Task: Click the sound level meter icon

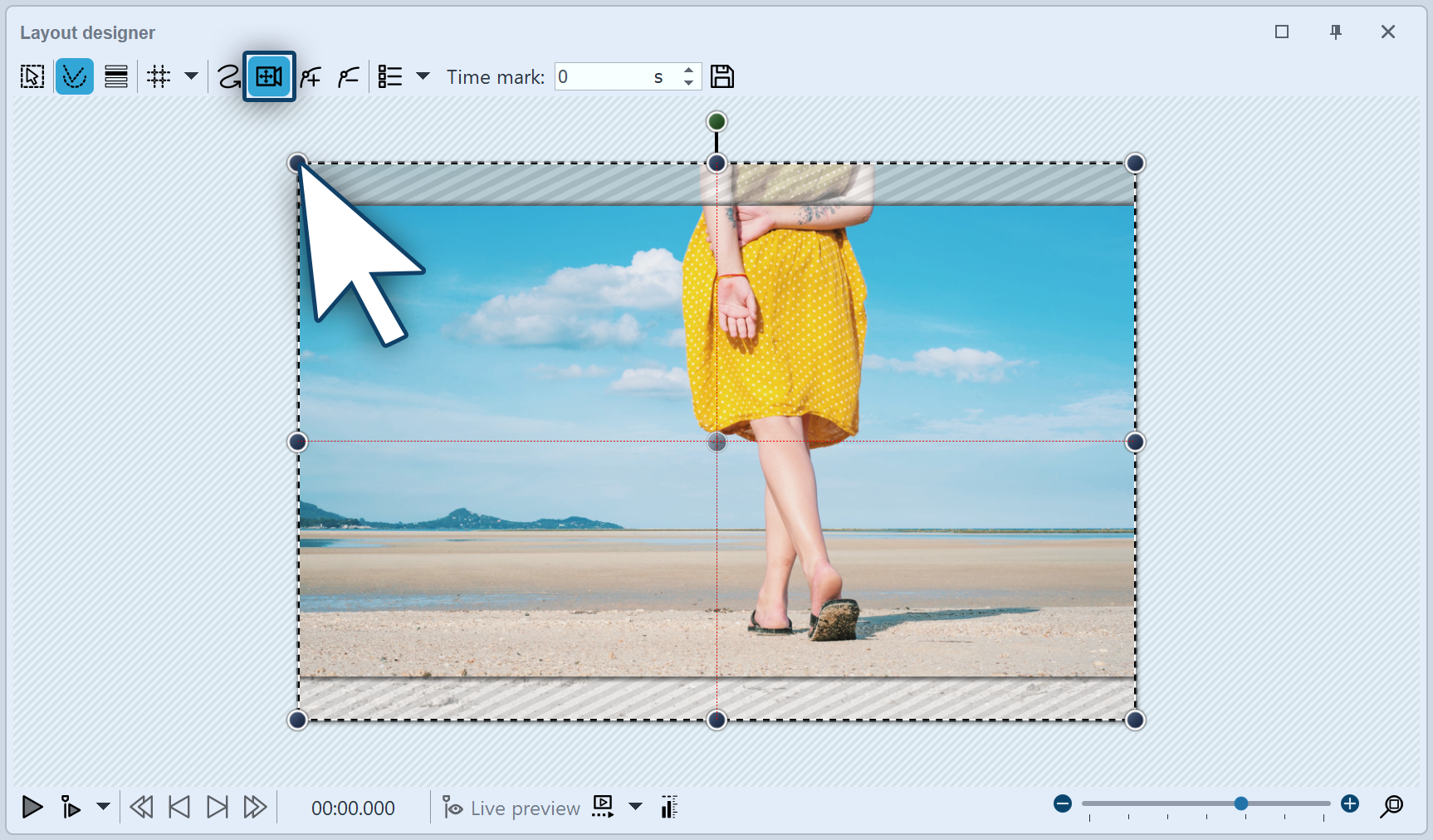Action: [668, 807]
